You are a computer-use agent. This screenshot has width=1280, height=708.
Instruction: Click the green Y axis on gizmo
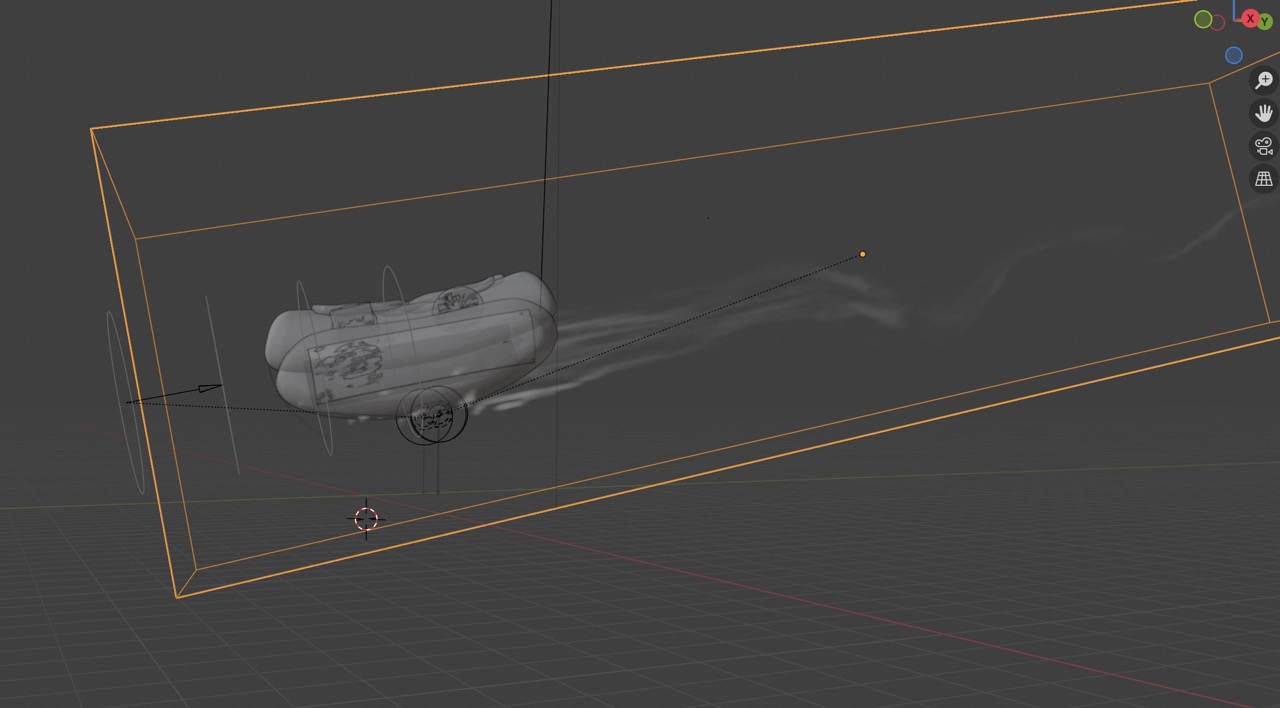coord(1265,22)
